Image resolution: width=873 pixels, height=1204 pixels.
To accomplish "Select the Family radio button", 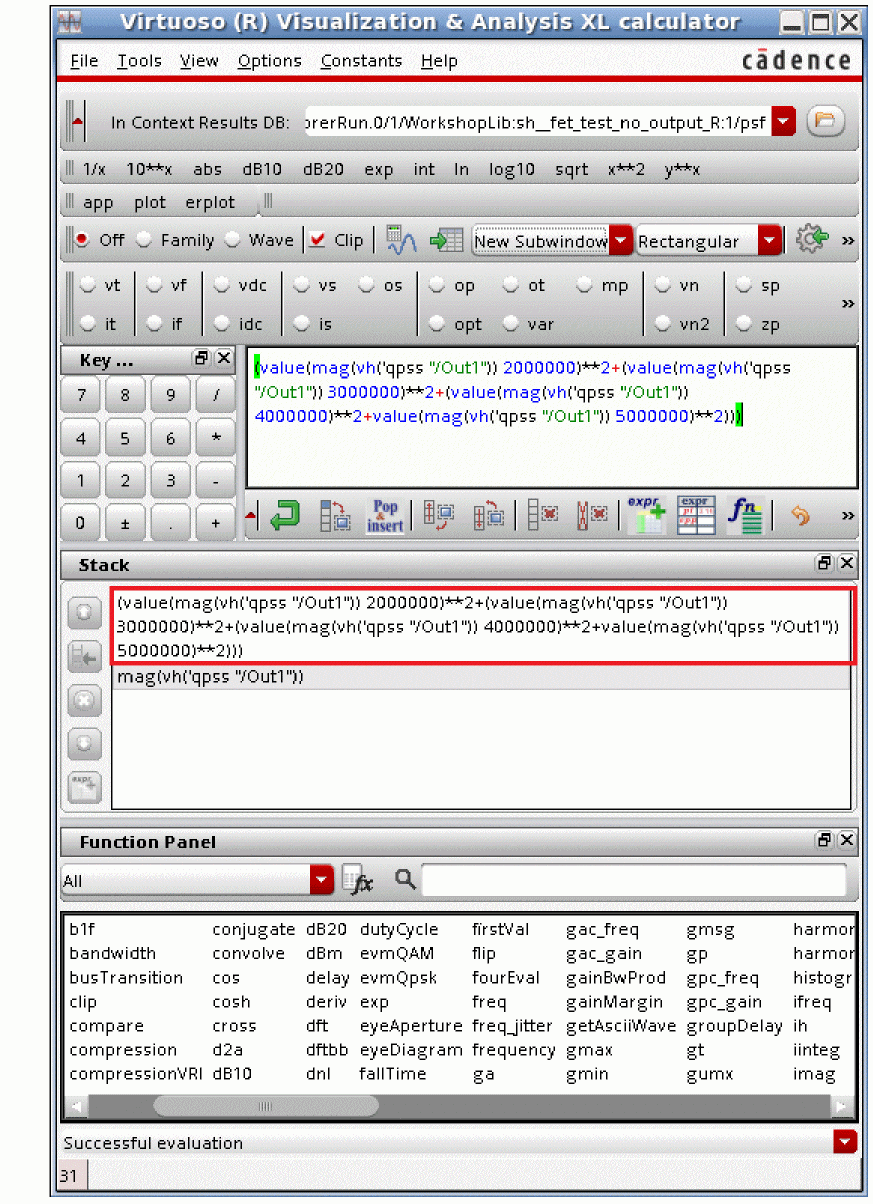I will (145, 240).
